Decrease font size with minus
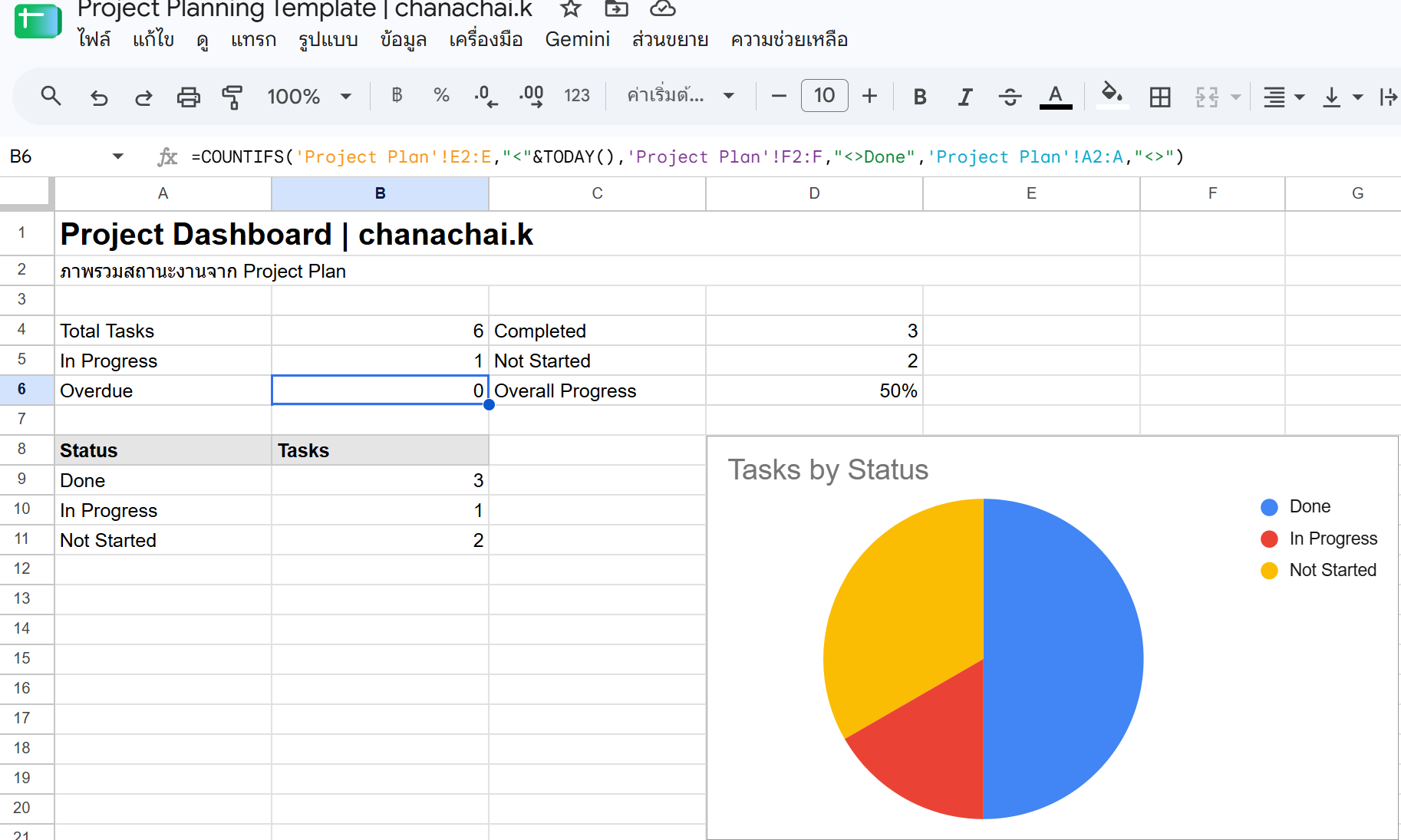This screenshot has width=1401, height=840. [779, 96]
